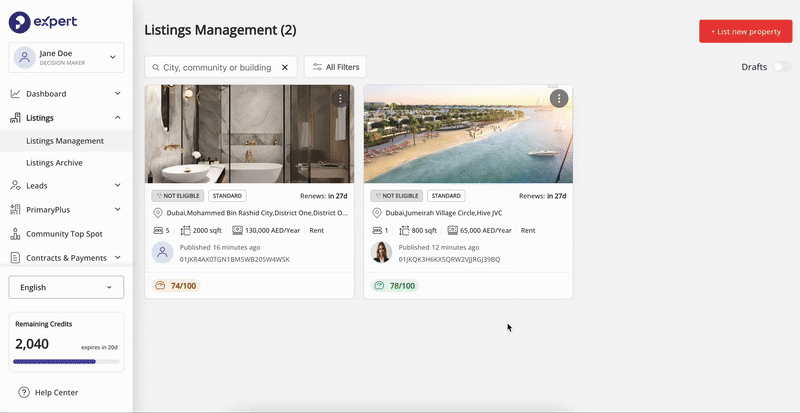This screenshot has height=413, width=800.
Task: Click area icon beside 2000 sqft
Action: (185, 230)
